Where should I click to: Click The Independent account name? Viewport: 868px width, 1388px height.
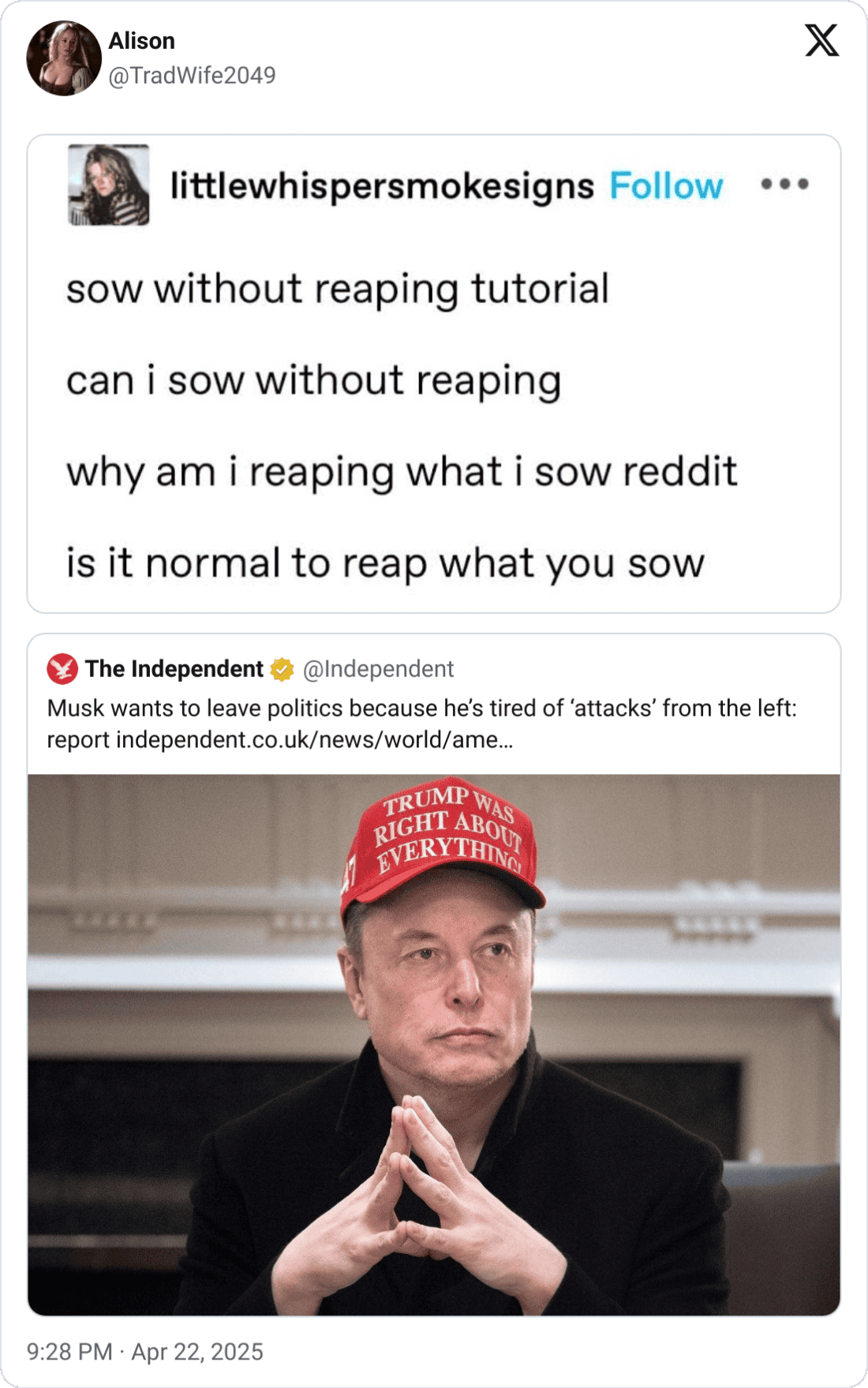(x=174, y=669)
